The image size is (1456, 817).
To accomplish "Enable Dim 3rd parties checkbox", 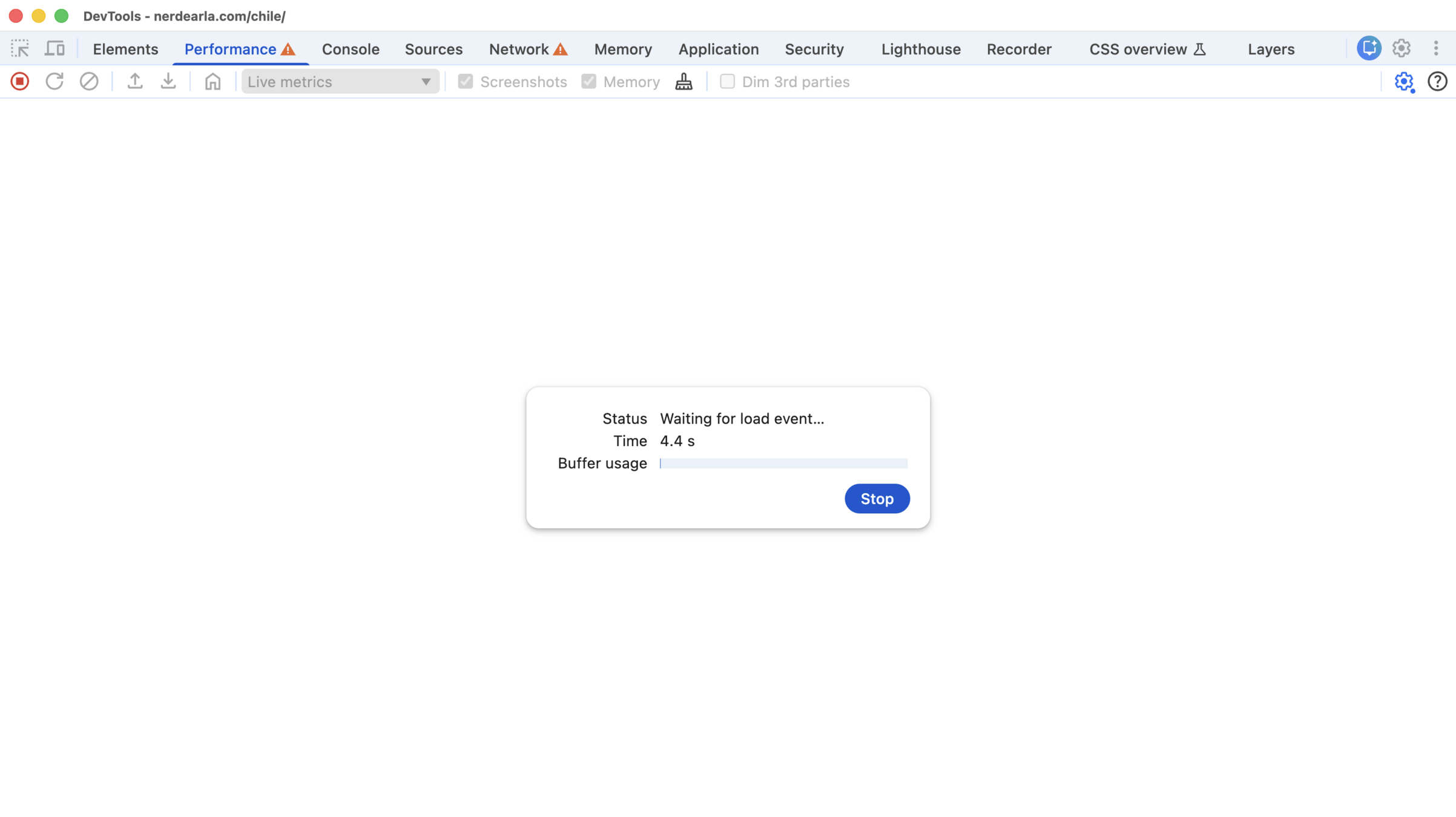I will pyautogui.click(x=727, y=82).
